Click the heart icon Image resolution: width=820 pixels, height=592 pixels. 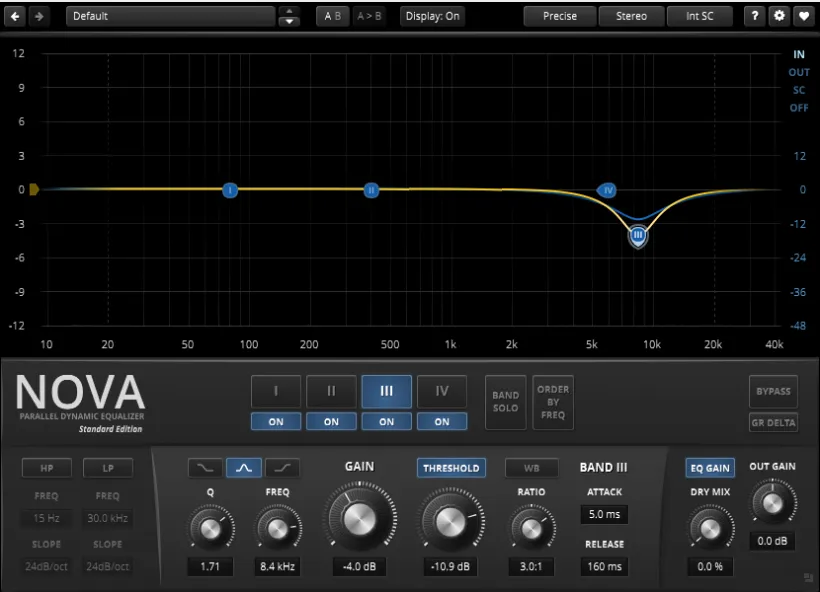[x=804, y=16]
